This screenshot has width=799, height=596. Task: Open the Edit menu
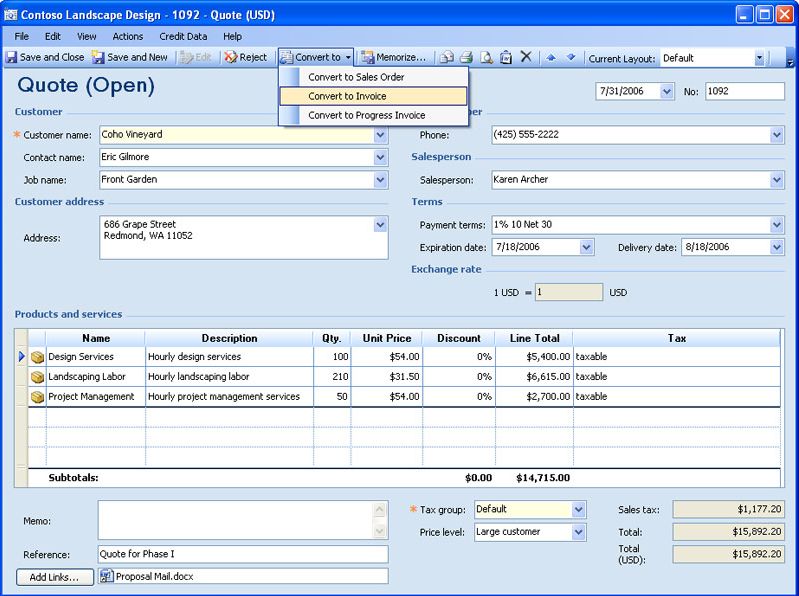click(x=52, y=36)
